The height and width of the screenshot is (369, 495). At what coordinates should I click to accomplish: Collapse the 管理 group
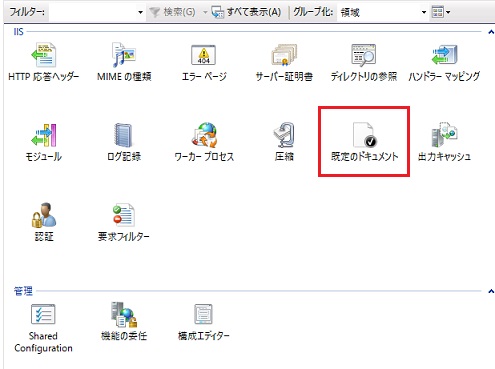(491, 291)
